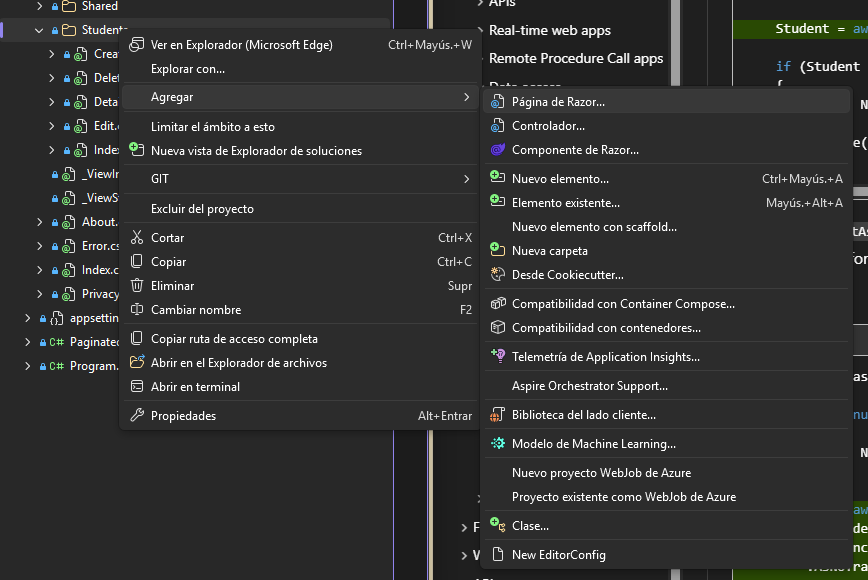Expand the Shared folder node
The image size is (868, 580).
[39, 6]
